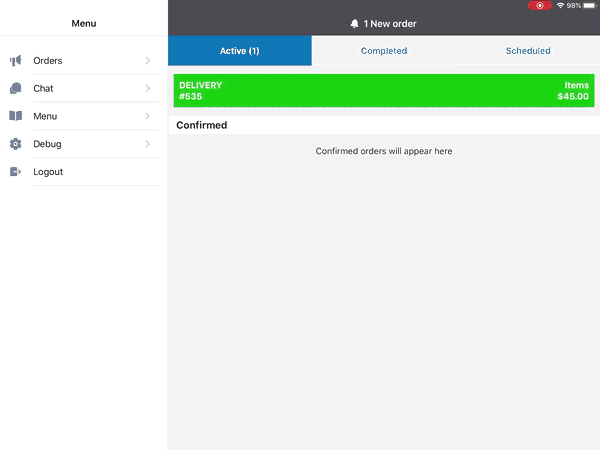
Task: Click the red recording indicator in status bar
Action: point(540,5)
